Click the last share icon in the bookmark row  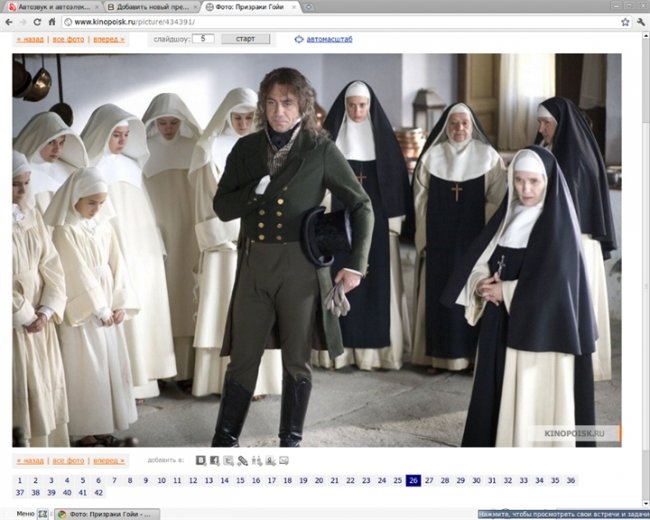[x=284, y=460]
